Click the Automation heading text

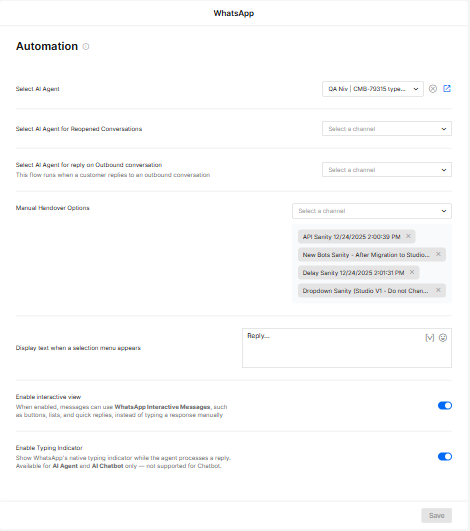47,46
